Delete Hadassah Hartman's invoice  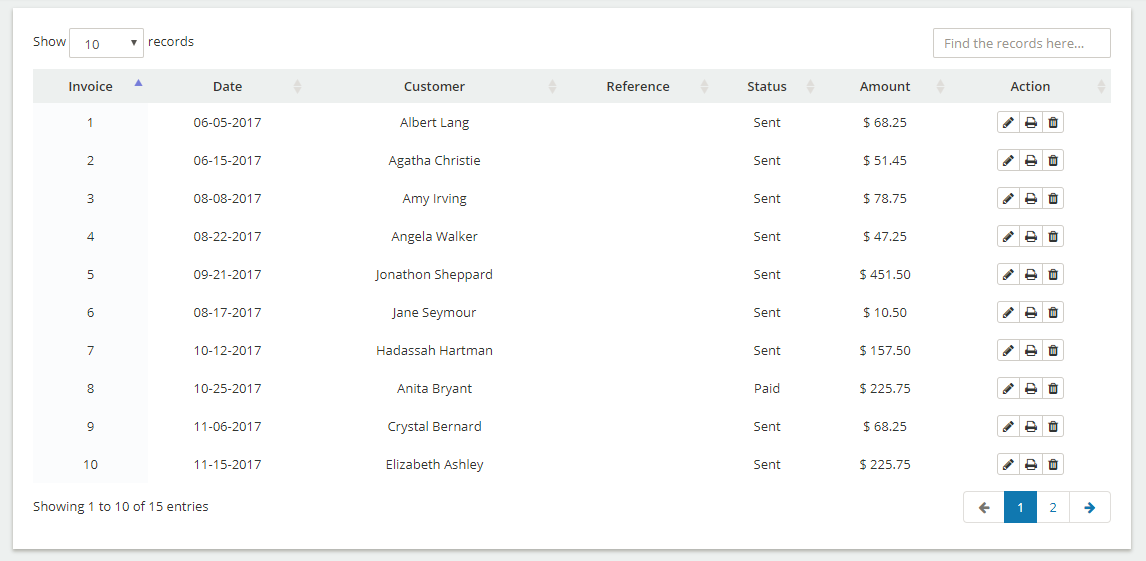click(1052, 351)
